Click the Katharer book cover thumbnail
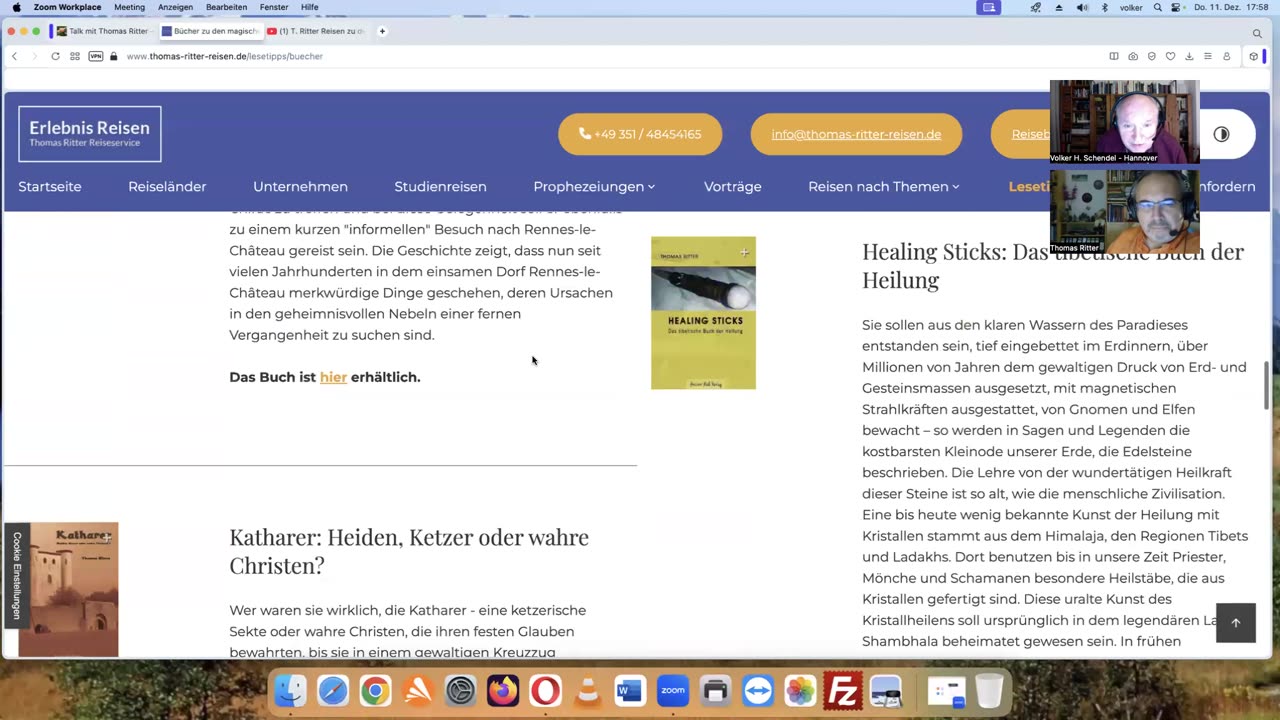The width and height of the screenshot is (1280, 720). [68, 589]
